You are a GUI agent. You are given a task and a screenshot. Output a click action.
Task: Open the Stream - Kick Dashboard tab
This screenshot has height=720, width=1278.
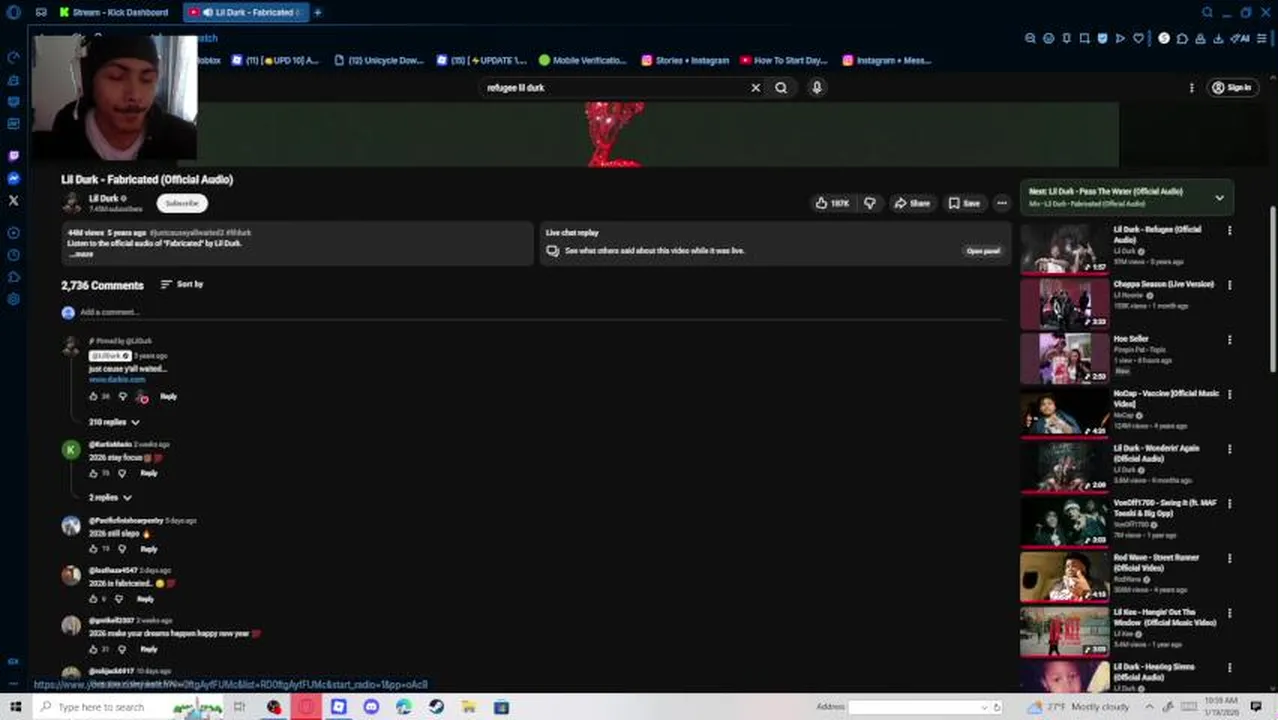click(113, 12)
